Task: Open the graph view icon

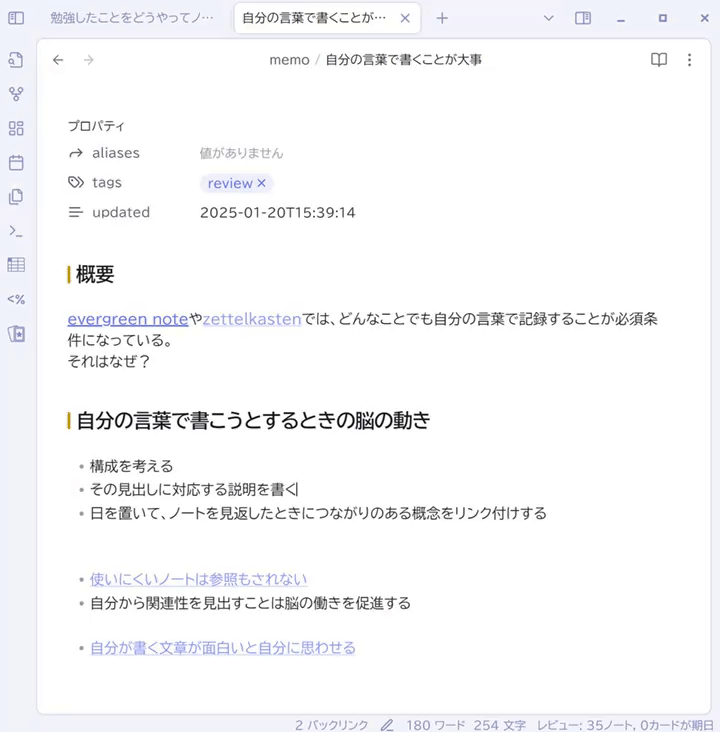Action: click(16, 94)
